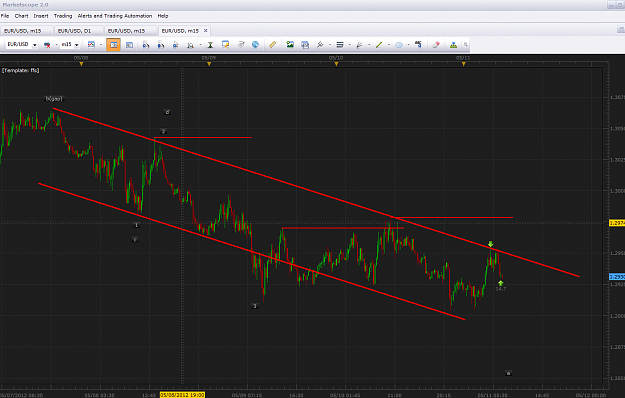Select the ellipse shape tool
This screenshot has height=398, width=625.
click(x=399, y=45)
